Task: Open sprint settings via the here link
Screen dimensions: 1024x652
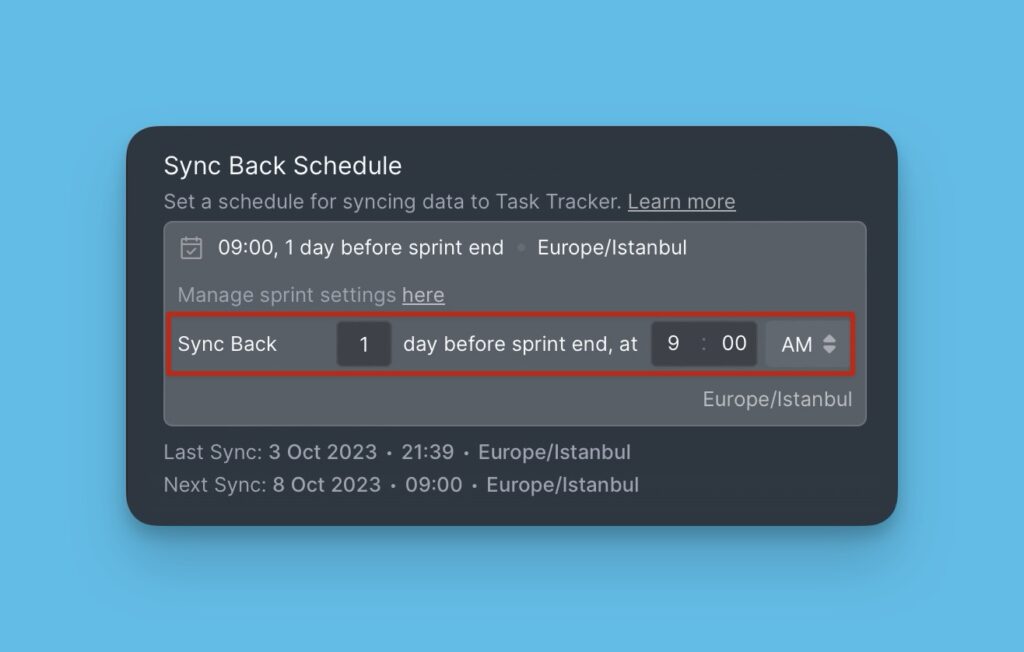Action: (x=423, y=295)
